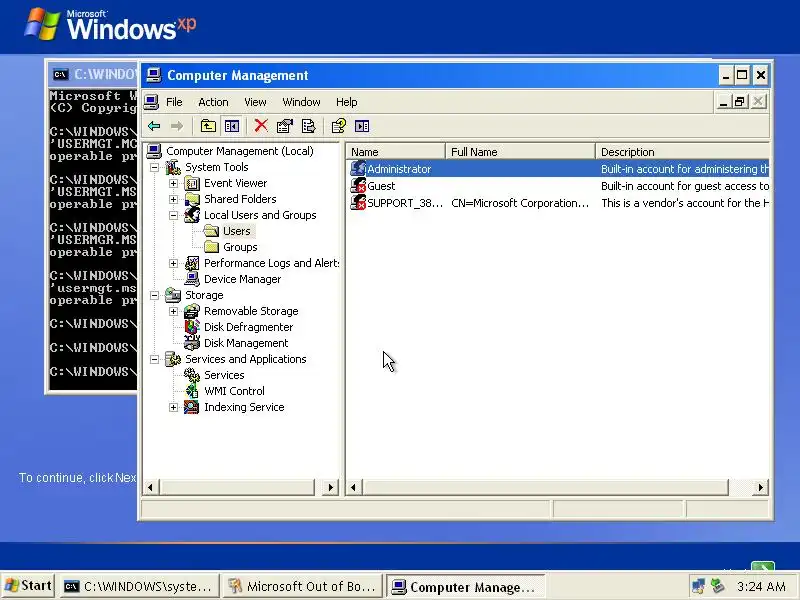The width and height of the screenshot is (800, 600).
Task: Click the command prompt window title bar
Action: (93, 74)
